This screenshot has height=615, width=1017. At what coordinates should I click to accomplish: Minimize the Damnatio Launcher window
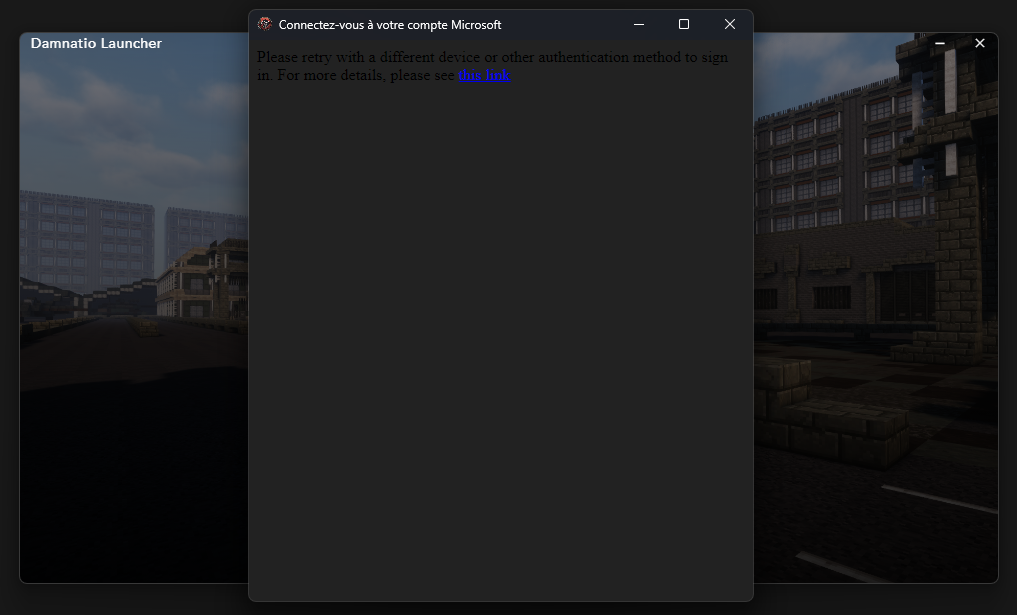[940, 43]
